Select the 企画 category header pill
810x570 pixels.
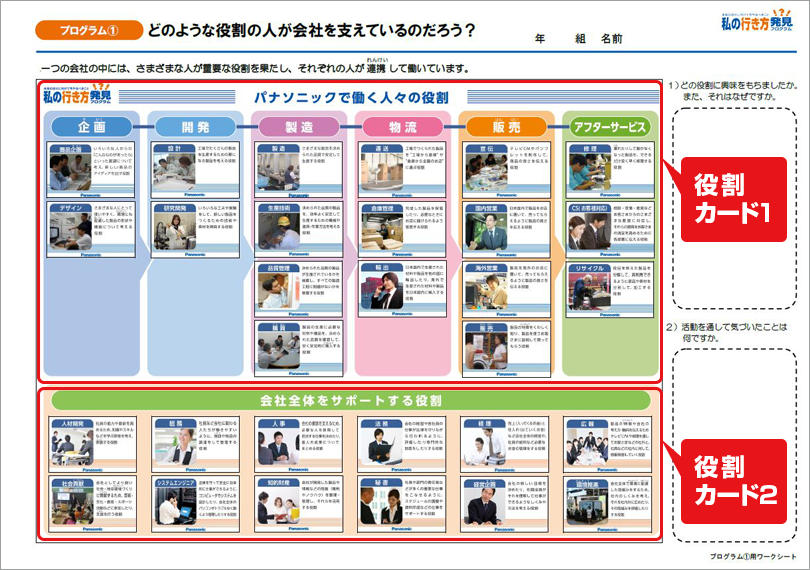[x=91, y=127]
